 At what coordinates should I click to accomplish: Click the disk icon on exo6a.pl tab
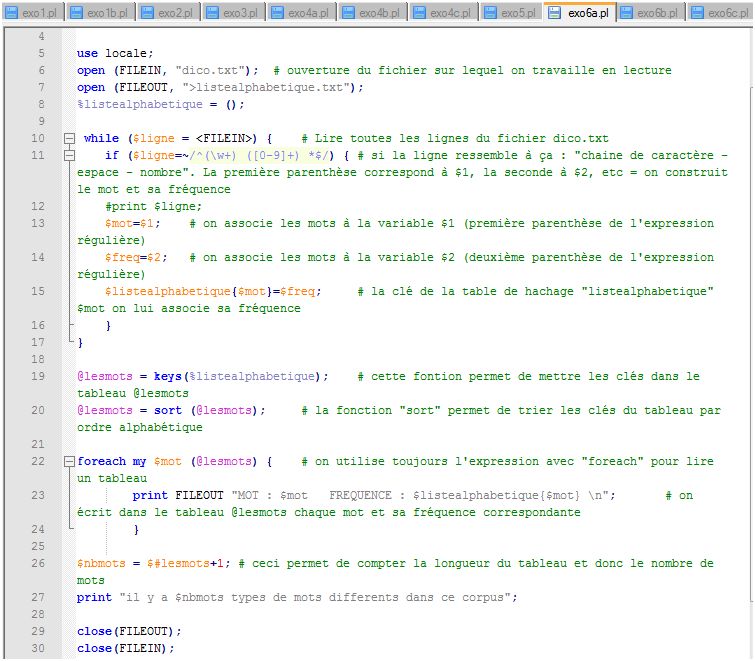click(x=555, y=13)
